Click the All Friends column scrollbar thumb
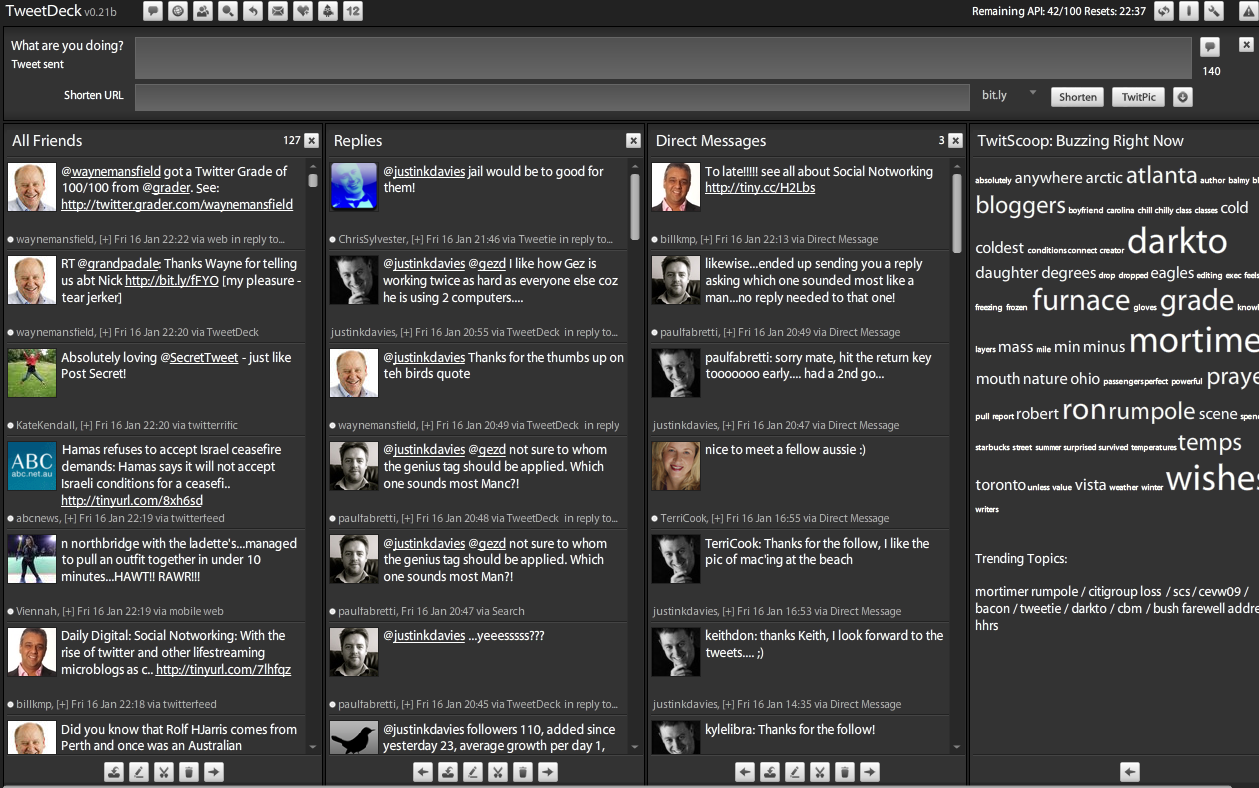1259x788 pixels. coord(312,180)
